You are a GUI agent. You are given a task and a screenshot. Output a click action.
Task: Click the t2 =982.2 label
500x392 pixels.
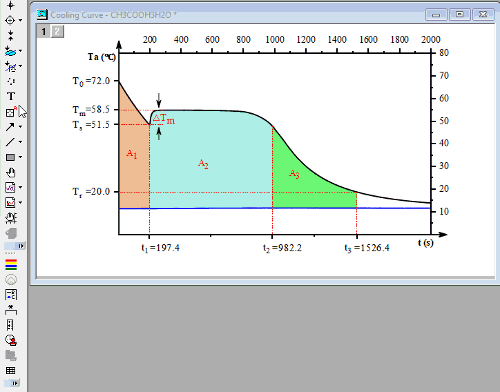pyautogui.click(x=282, y=248)
